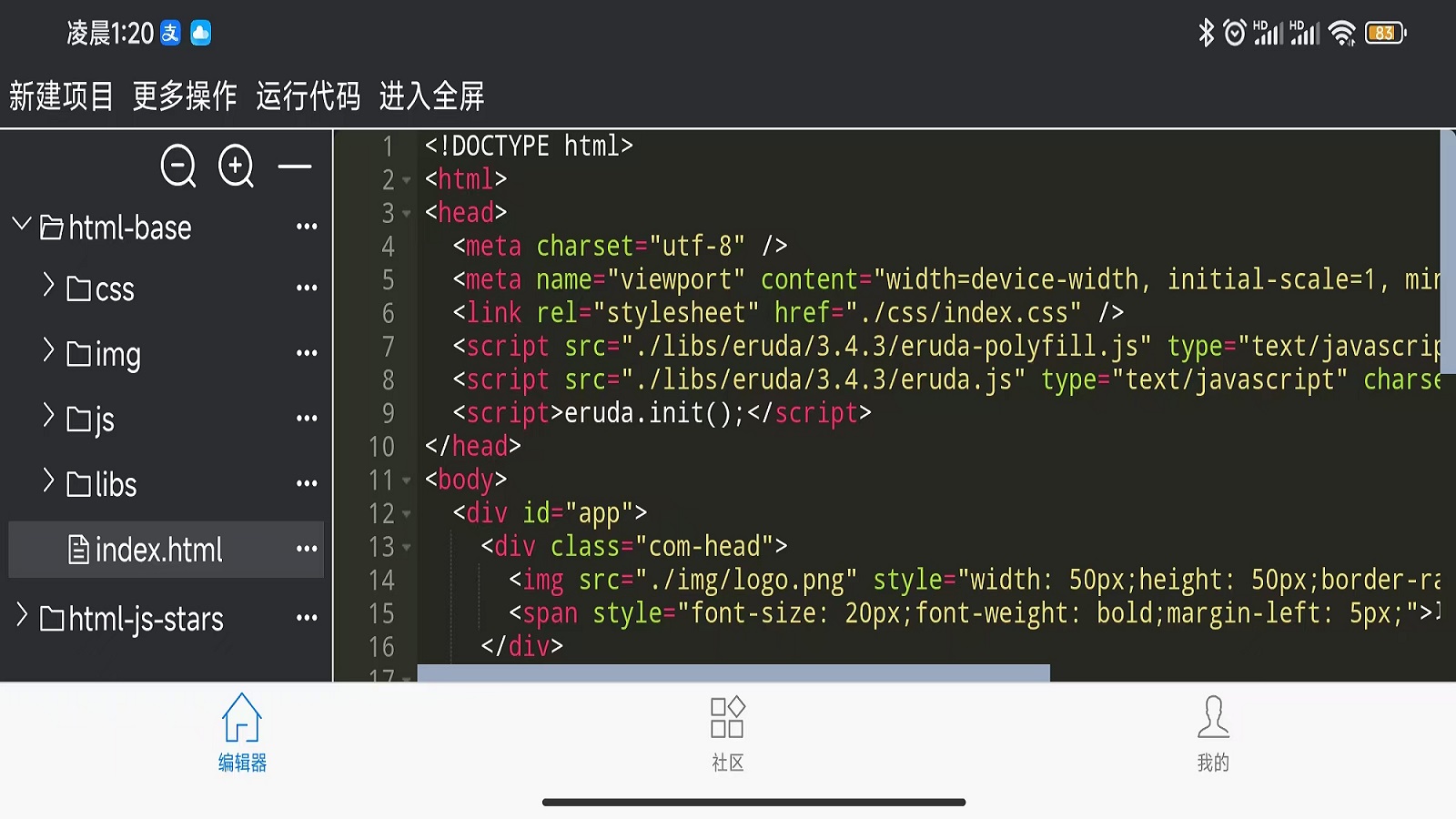1456x819 pixels.
Task: Fold the div id app at line 12
Action: pyautogui.click(x=407, y=514)
